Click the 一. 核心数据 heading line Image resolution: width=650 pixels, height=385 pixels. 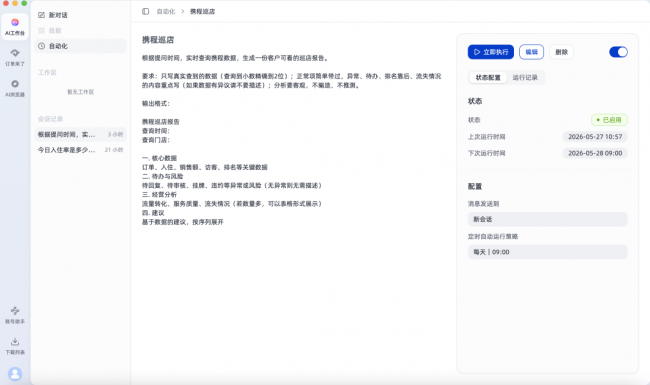[x=159, y=158]
